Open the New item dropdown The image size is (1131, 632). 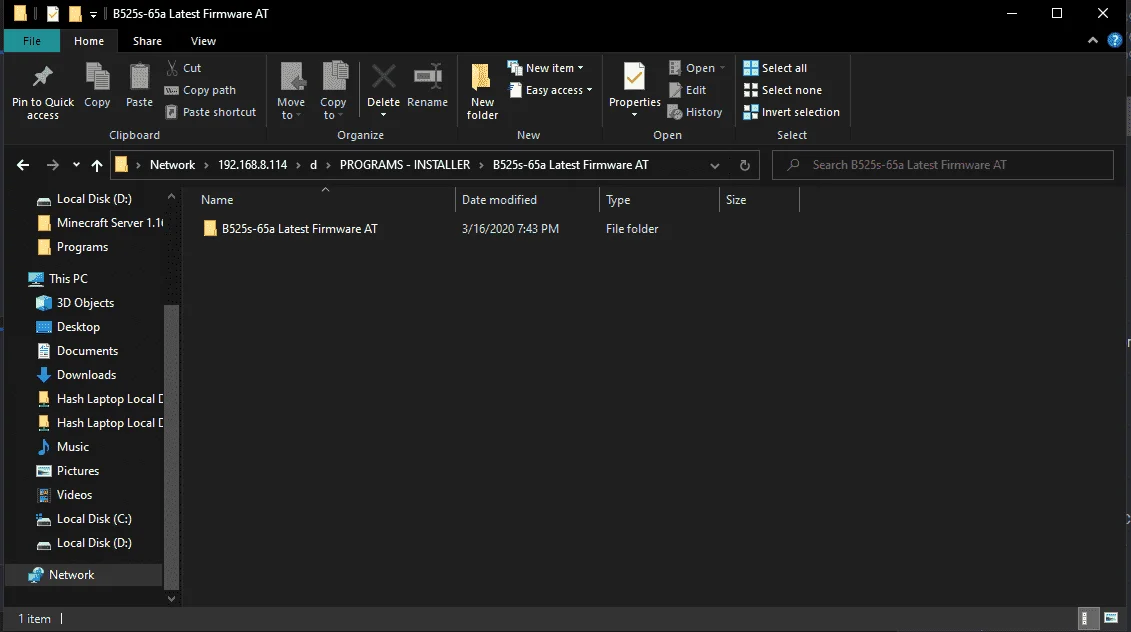(545, 68)
